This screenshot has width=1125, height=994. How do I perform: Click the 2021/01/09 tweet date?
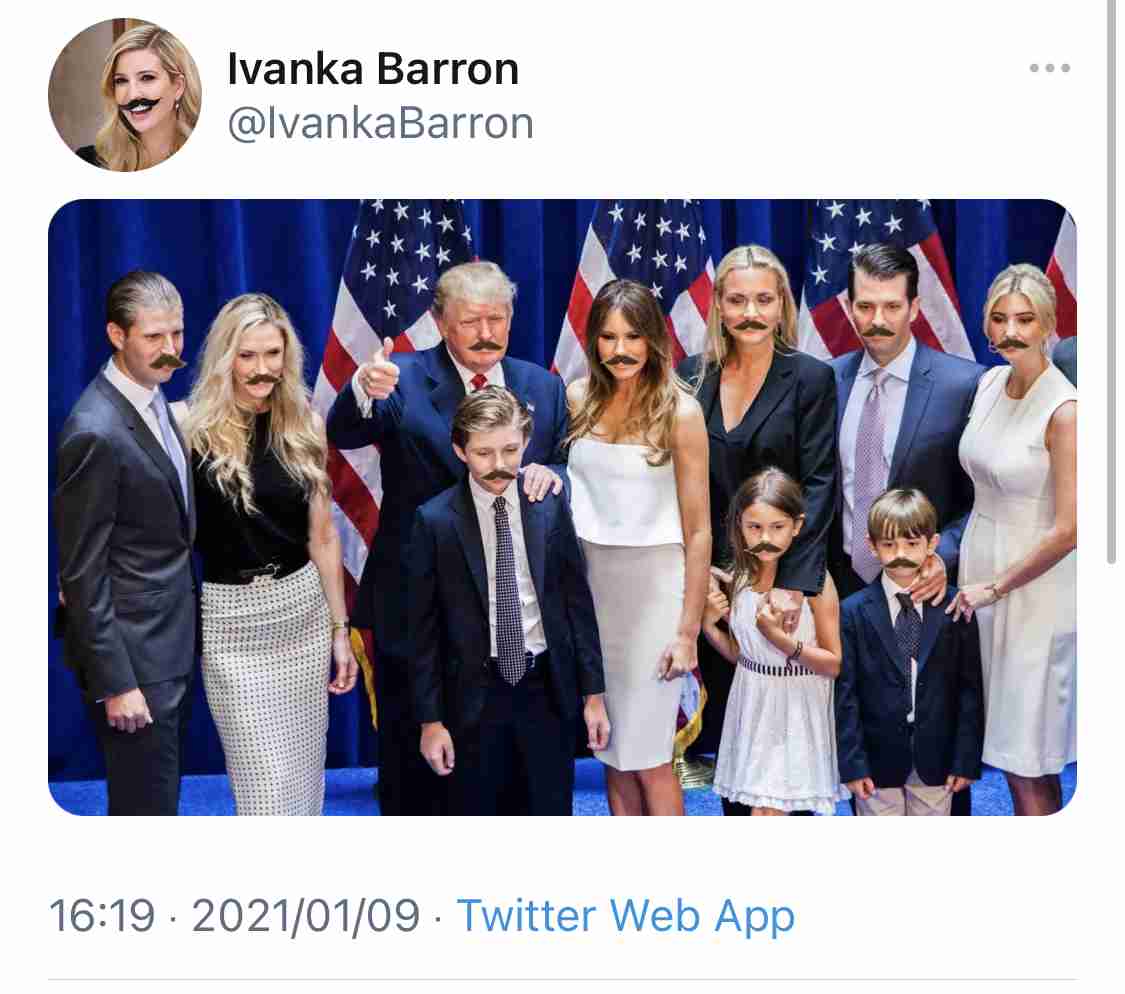[306, 916]
